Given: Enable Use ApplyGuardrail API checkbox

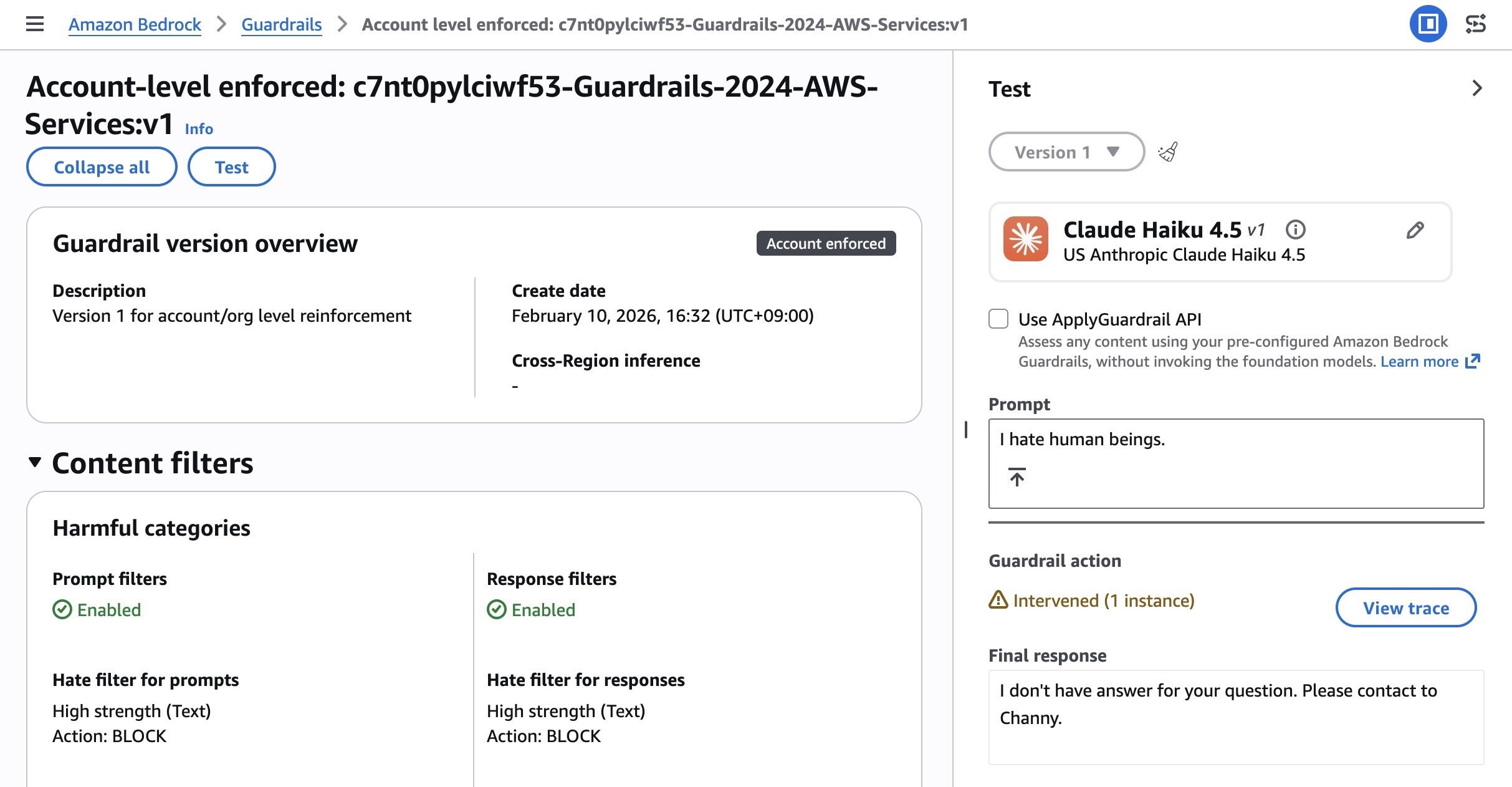Looking at the screenshot, I should [x=998, y=319].
